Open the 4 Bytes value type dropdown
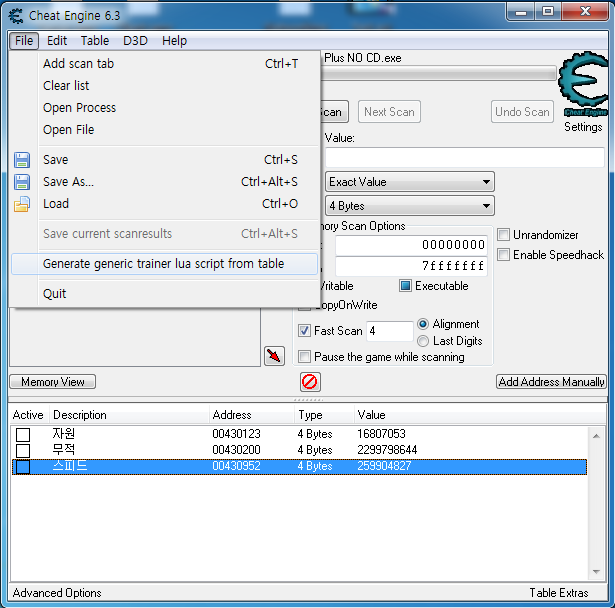The height and width of the screenshot is (608, 615). (x=409, y=206)
